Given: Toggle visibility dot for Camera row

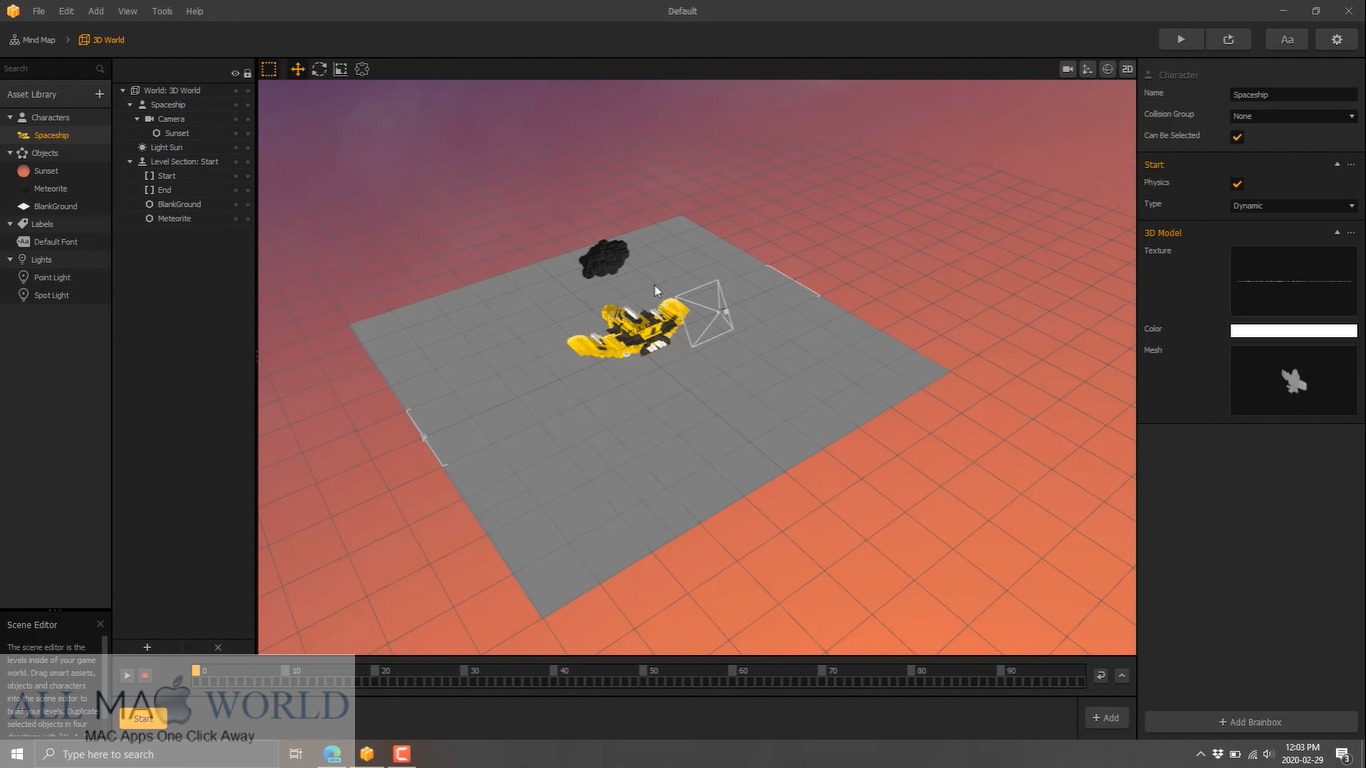Looking at the screenshot, I should 236,119.
